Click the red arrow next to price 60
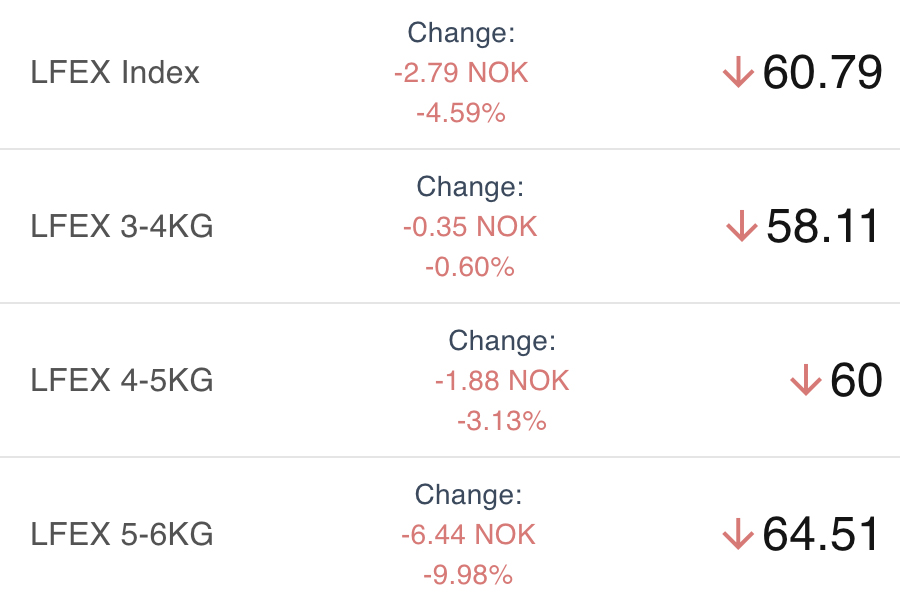The height and width of the screenshot is (600, 900). 805,381
